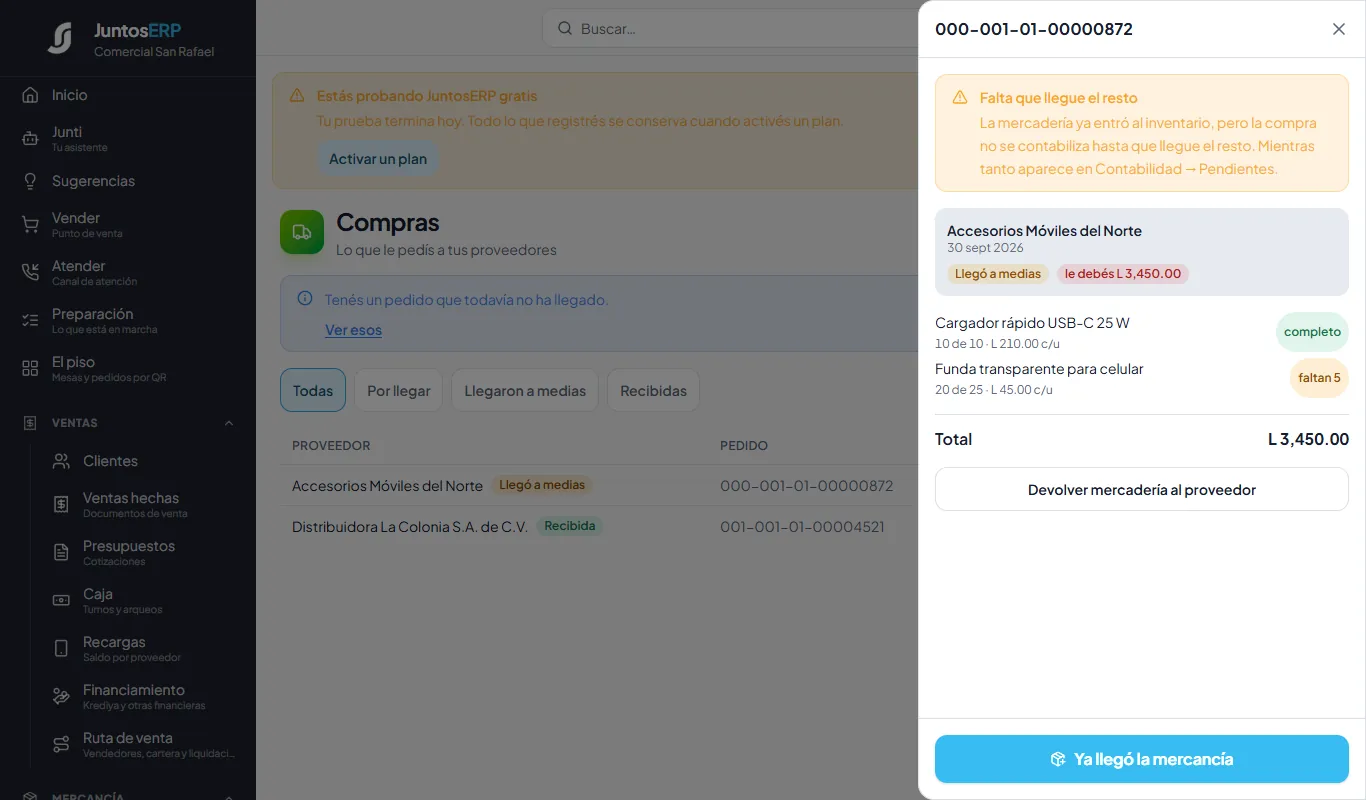
Task: Open Recargas phone item
Action: pyautogui.click(x=144, y=648)
